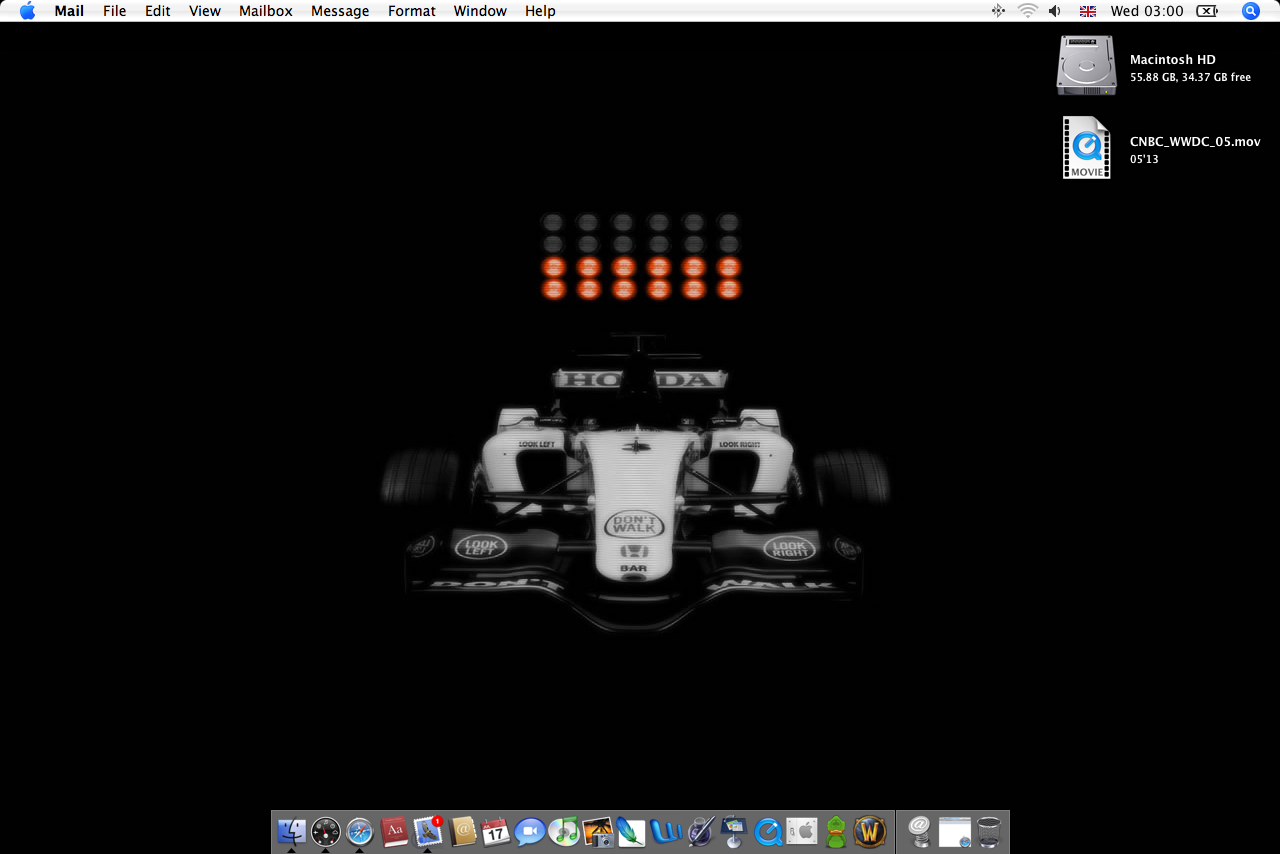Screen dimensions: 1280x854
Task: Launch Dashboard from the Dock
Action: point(326,831)
